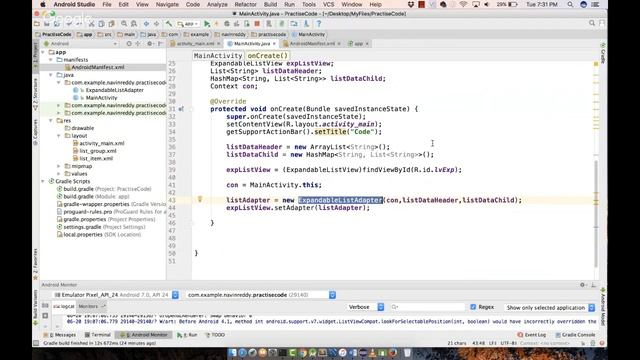The width and height of the screenshot is (640, 360).
Task: Click the Debug app bug icon
Action: click(x=227, y=24)
